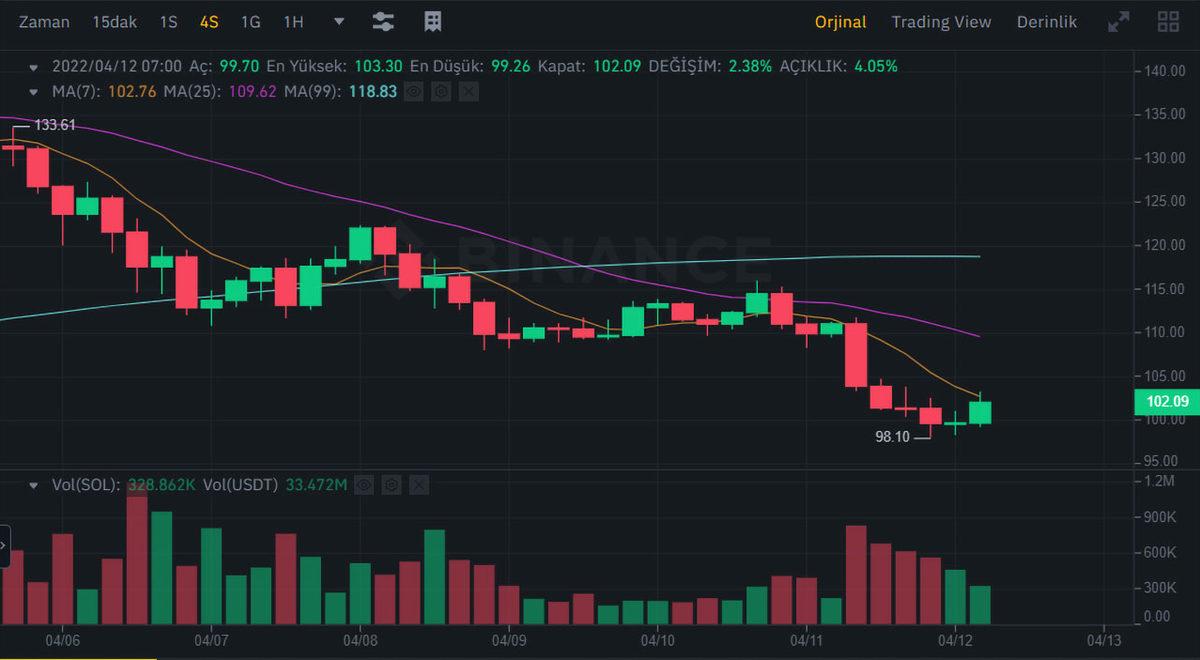Viewport: 1200px width, 660px height.
Task: Remove the Volume indicator with X
Action: (x=418, y=485)
